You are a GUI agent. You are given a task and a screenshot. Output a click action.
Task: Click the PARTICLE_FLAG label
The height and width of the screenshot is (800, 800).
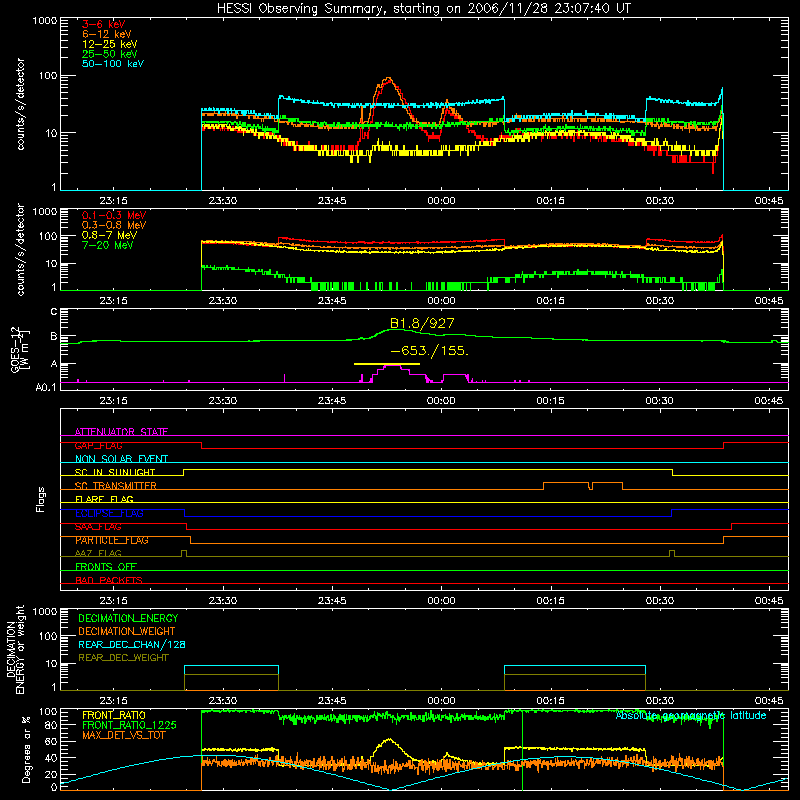pos(112,540)
